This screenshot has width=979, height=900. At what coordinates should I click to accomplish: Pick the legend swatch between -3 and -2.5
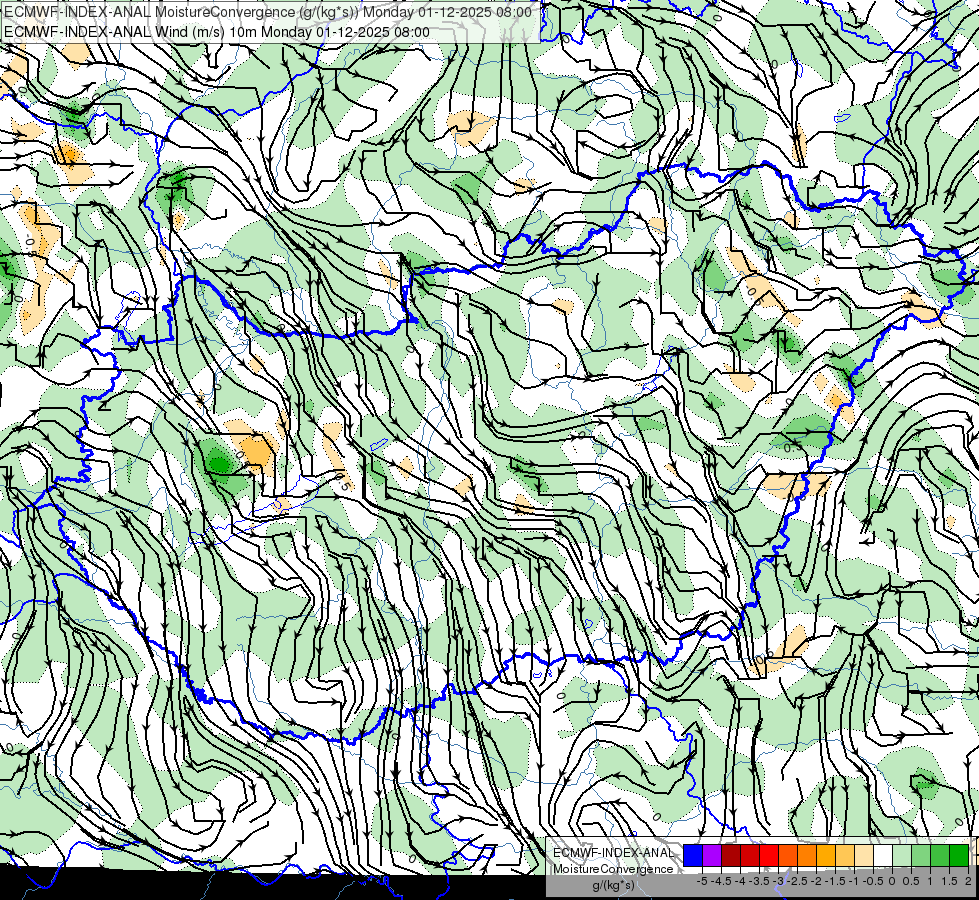coord(788,856)
